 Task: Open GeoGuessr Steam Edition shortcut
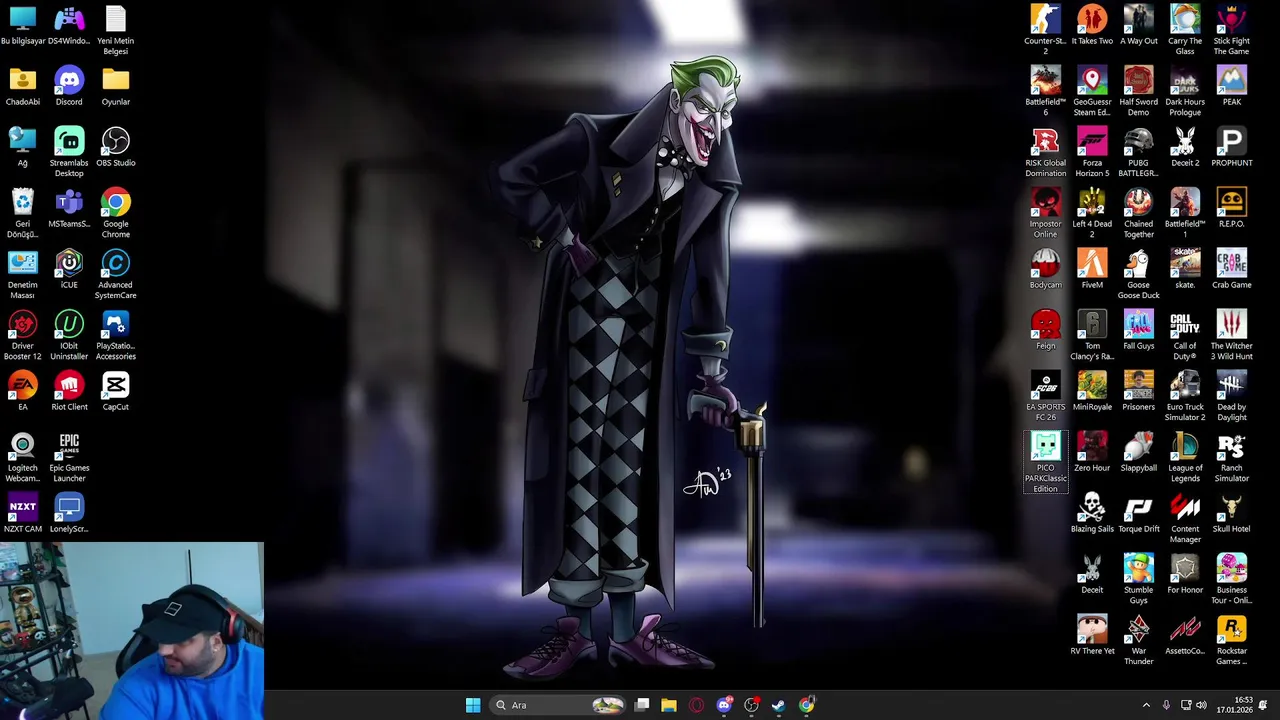(x=1092, y=91)
